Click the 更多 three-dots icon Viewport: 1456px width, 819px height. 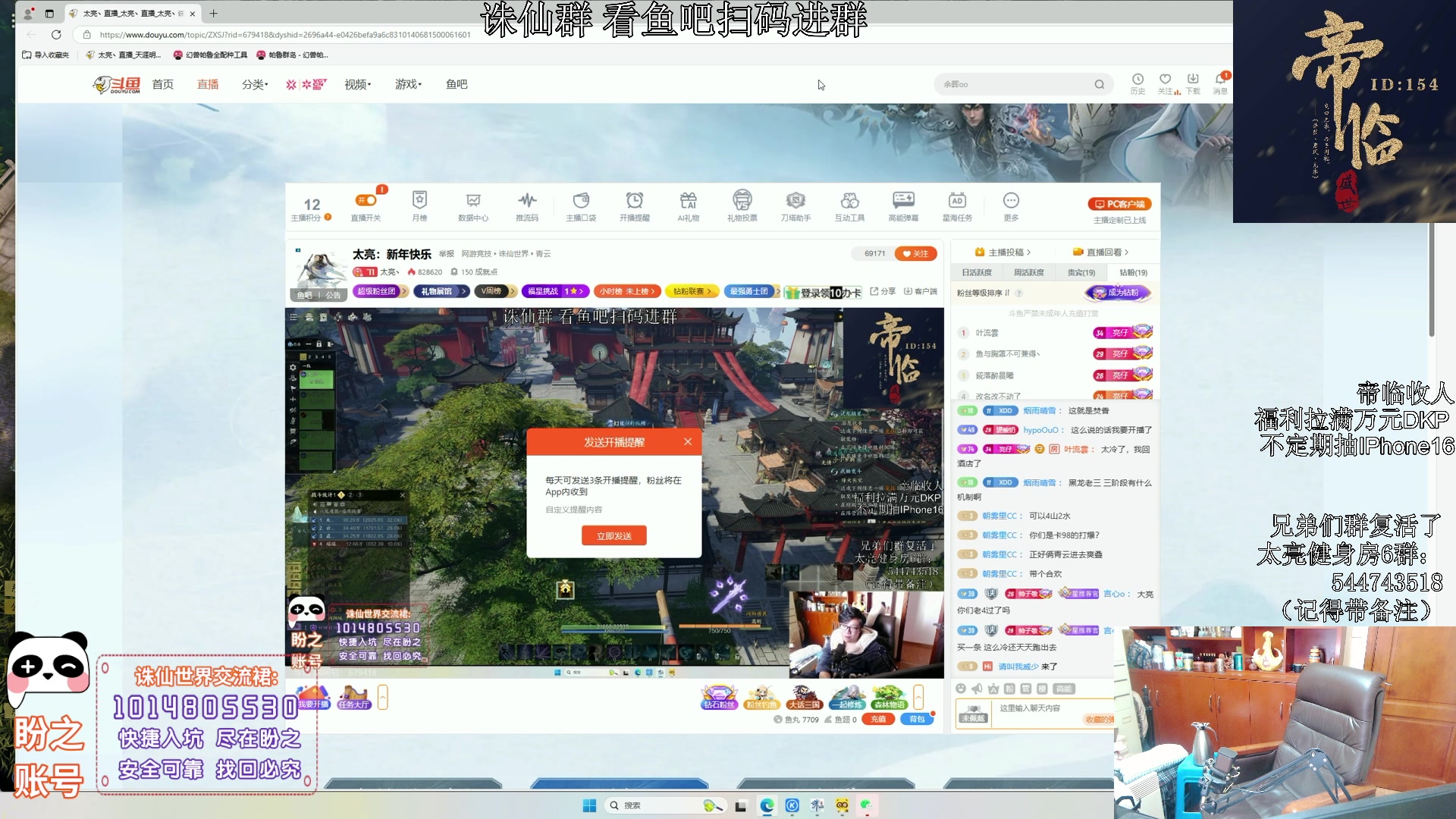click(1011, 206)
